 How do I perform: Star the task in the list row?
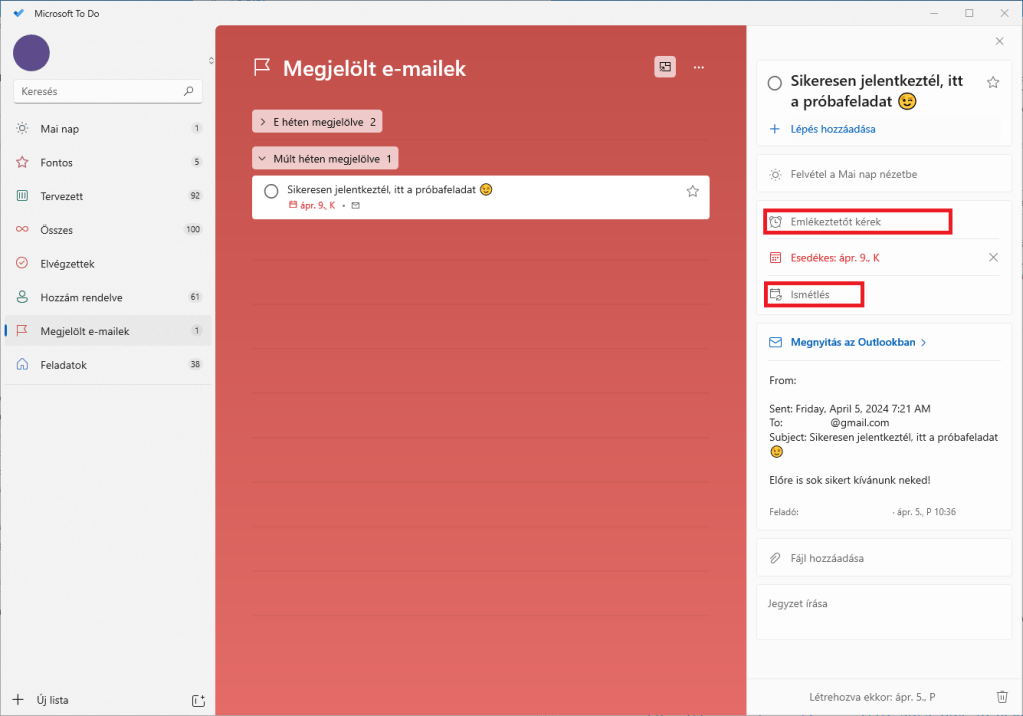pyautogui.click(x=692, y=191)
